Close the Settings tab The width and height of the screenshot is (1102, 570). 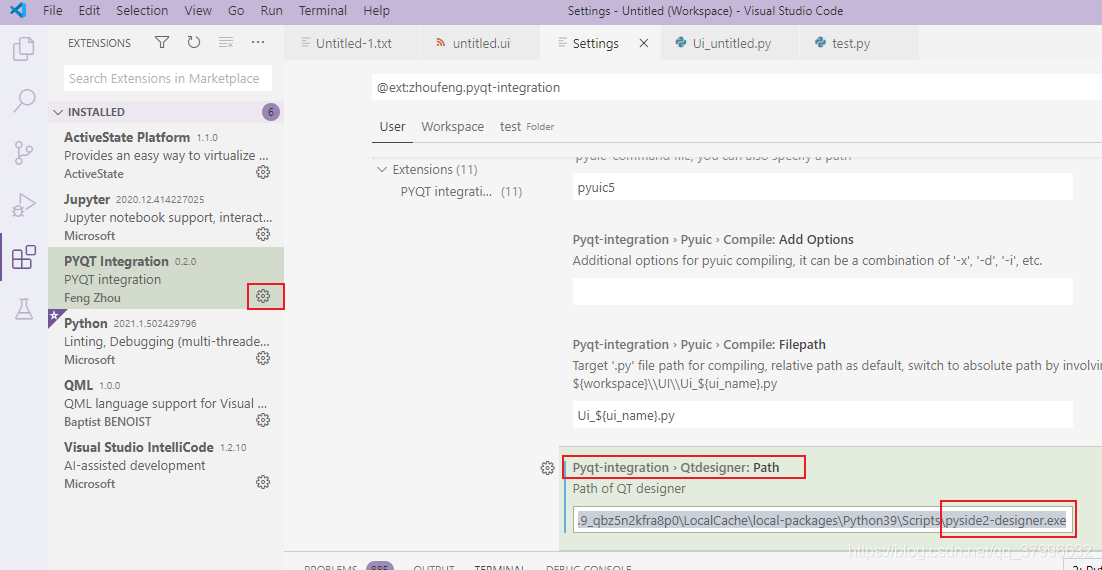coord(644,44)
